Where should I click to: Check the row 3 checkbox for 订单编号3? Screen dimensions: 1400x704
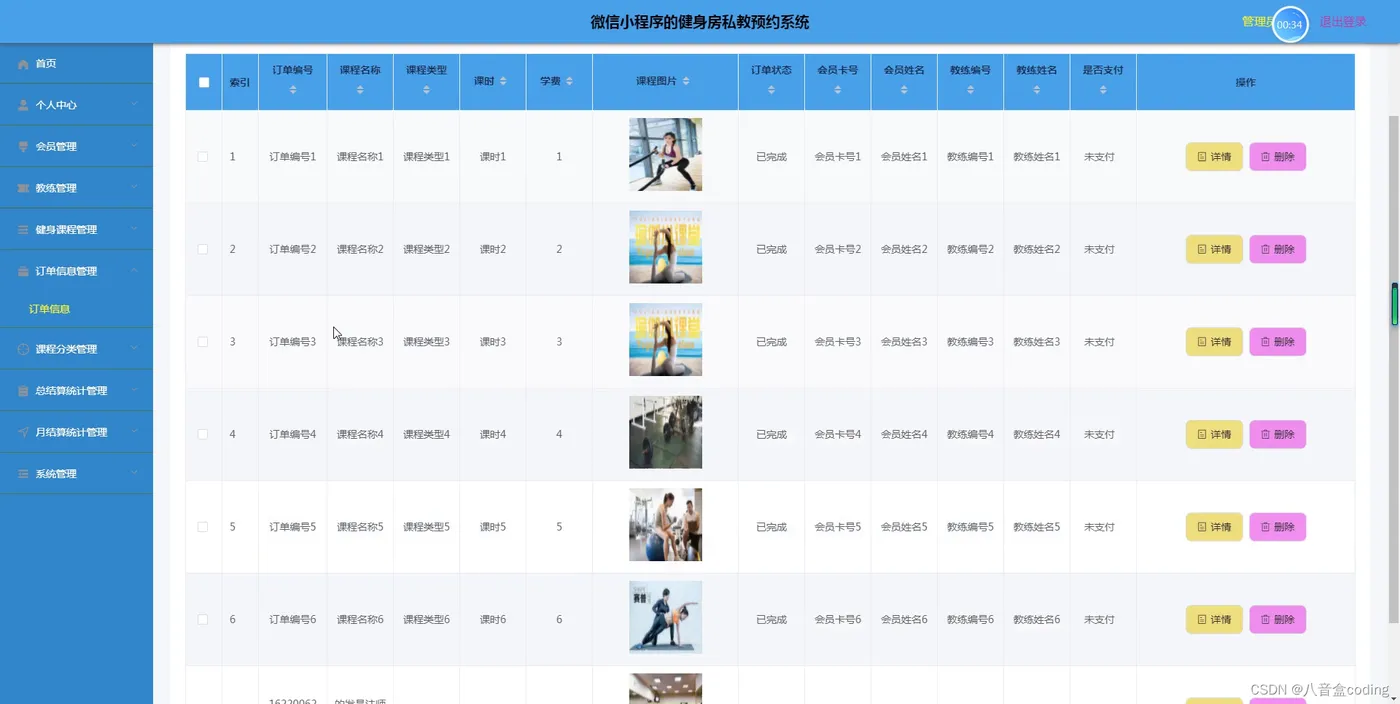click(x=203, y=342)
